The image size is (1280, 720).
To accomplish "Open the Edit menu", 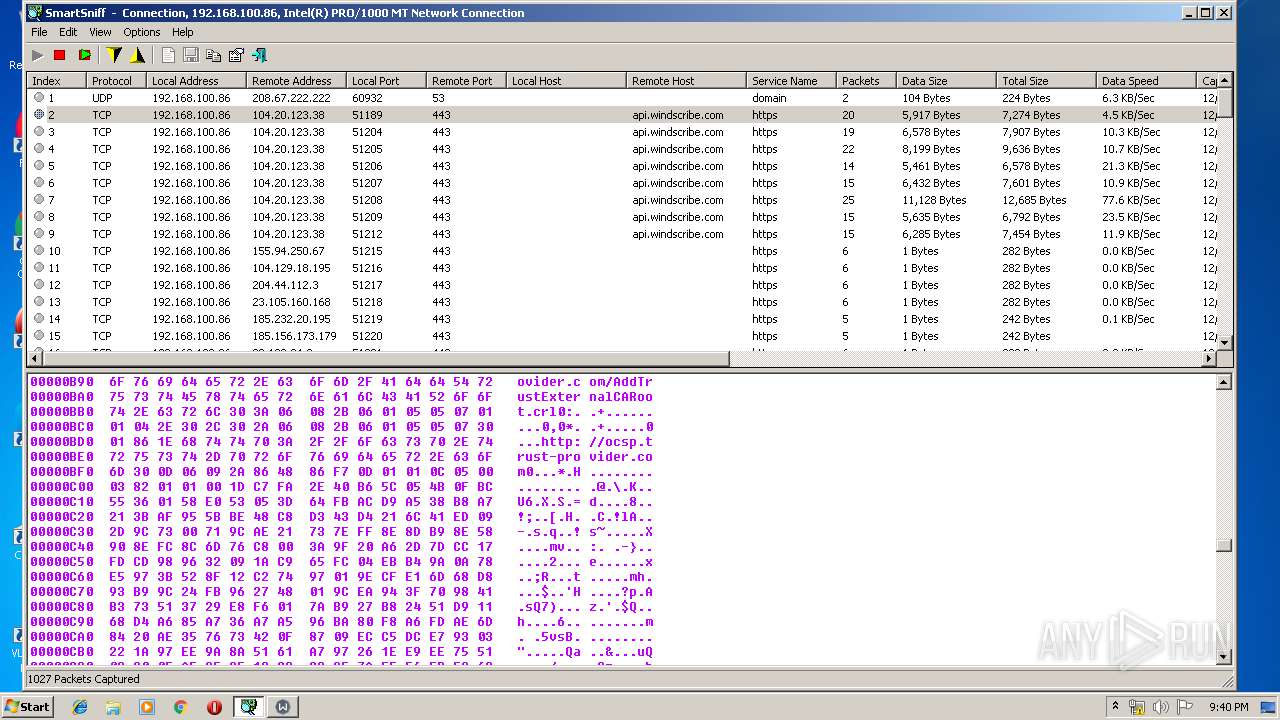I will tap(68, 32).
